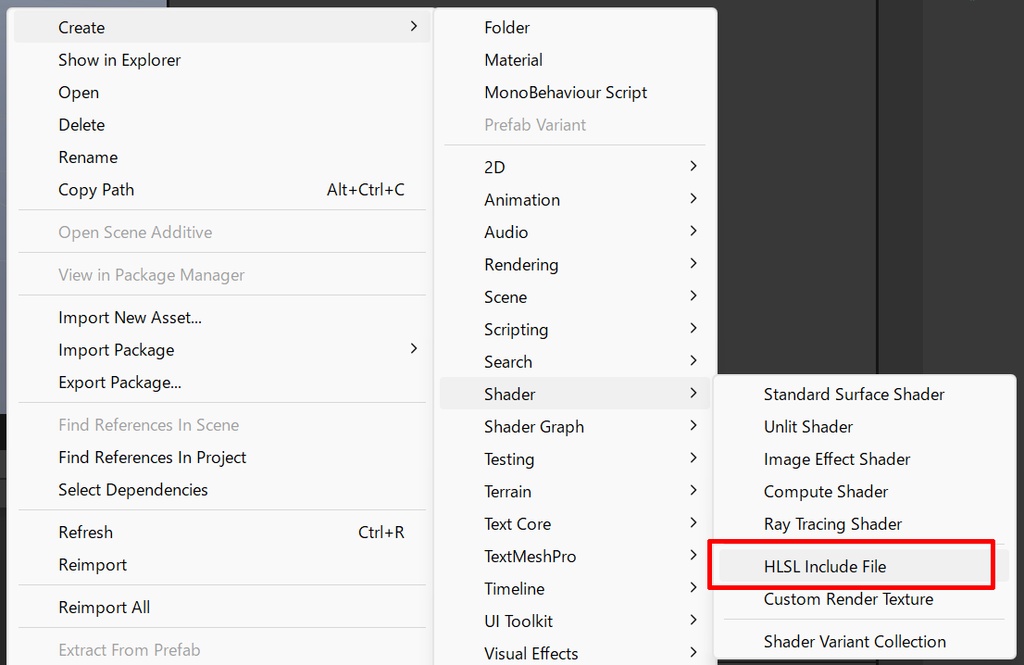Create a new Folder
Viewport: 1024px width, 665px height.
pyautogui.click(x=507, y=28)
